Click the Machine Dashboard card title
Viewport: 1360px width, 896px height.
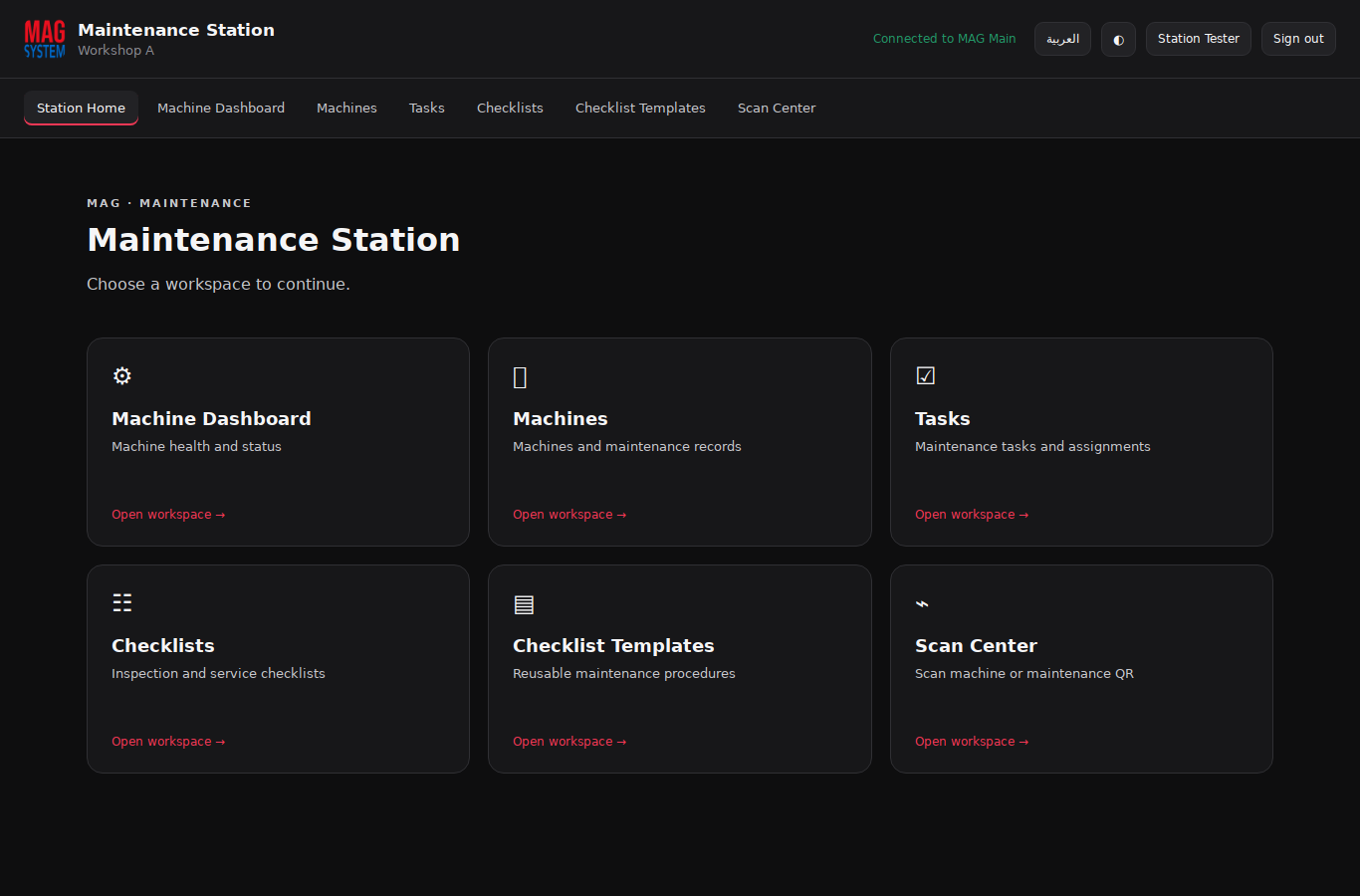(x=211, y=419)
